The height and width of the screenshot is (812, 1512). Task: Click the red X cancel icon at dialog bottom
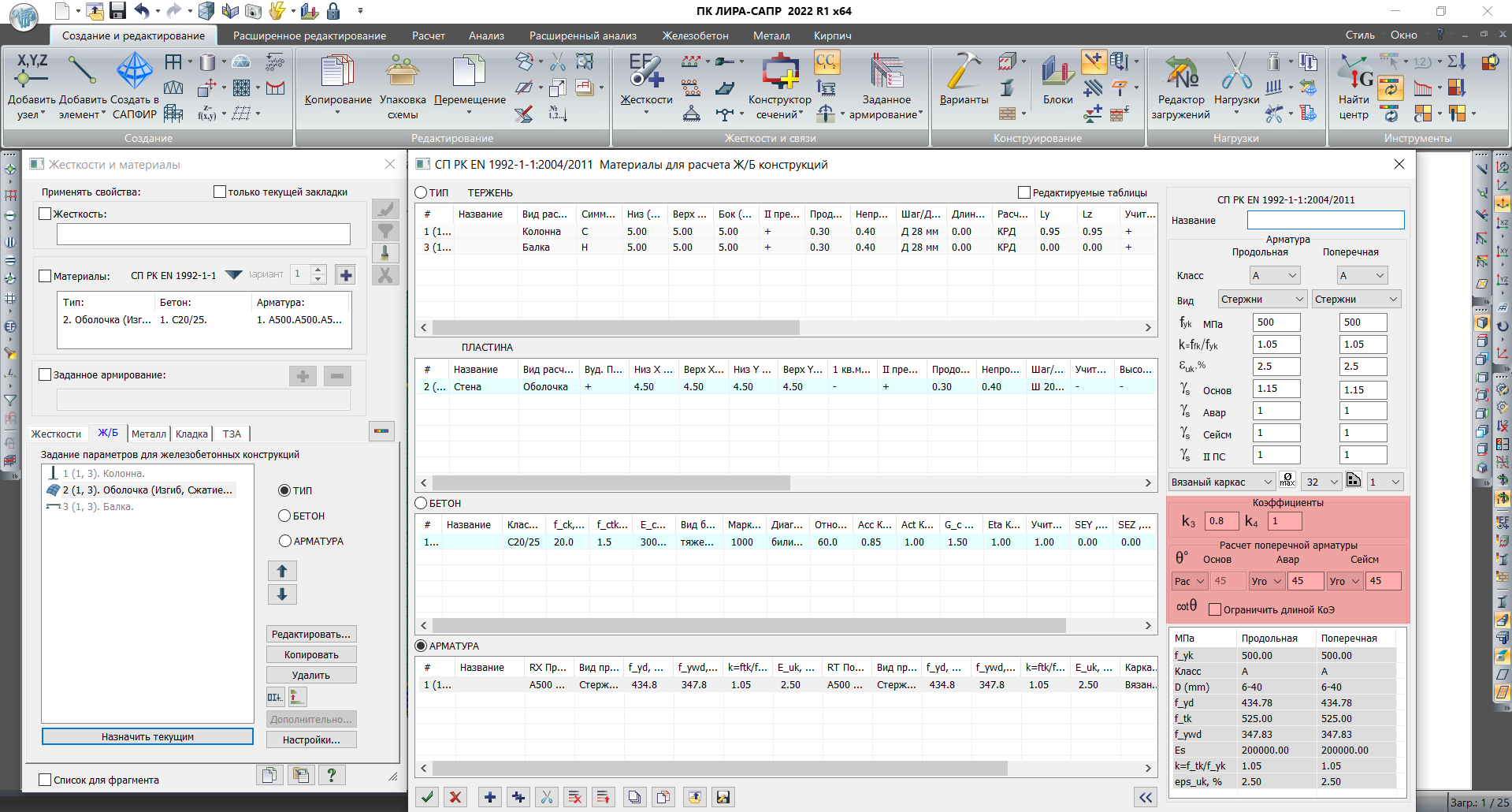click(455, 797)
